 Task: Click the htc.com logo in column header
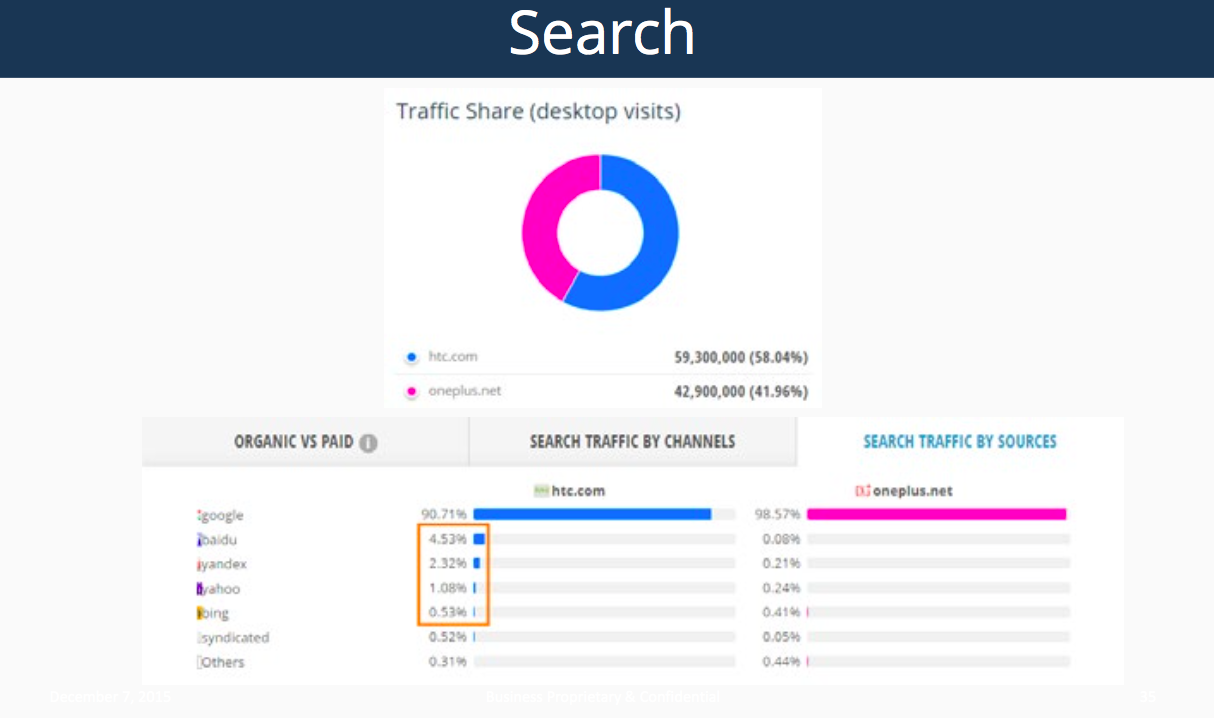click(541, 491)
